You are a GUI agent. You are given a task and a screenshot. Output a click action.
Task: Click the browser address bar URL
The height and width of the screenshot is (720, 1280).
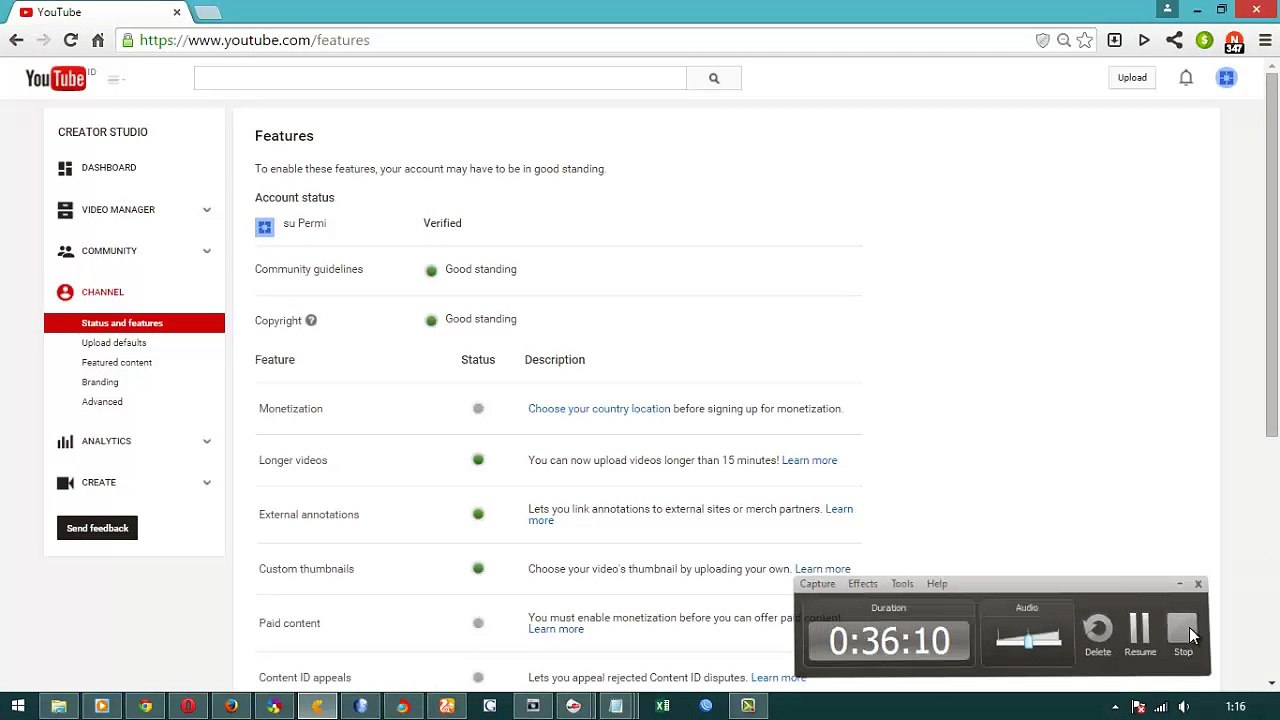coord(255,40)
